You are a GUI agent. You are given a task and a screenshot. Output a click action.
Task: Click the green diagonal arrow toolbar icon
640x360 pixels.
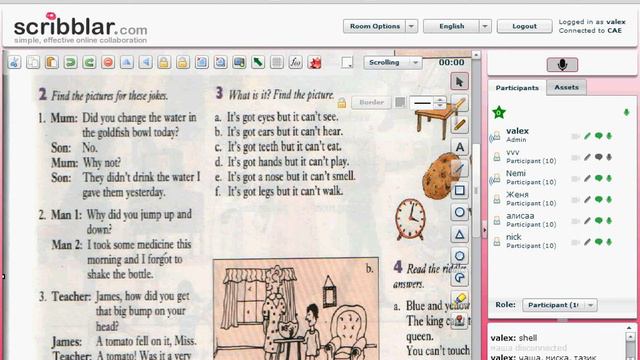258,62
